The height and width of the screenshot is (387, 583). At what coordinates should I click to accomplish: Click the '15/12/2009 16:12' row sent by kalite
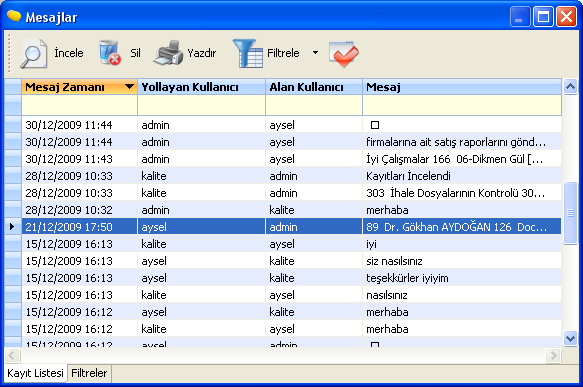(x=292, y=329)
